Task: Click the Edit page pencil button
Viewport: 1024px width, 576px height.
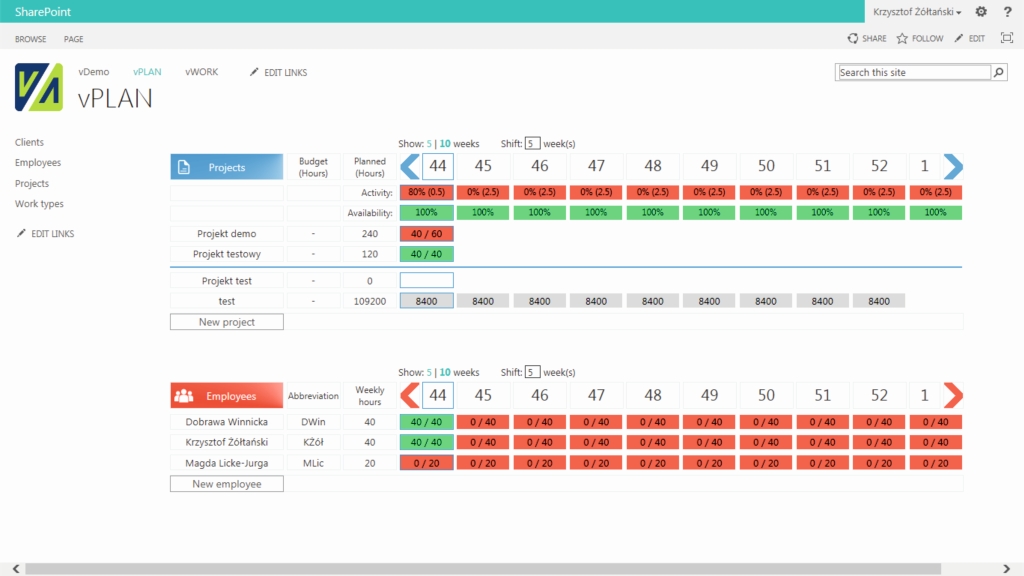Action: pyautogui.click(x=969, y=39)
